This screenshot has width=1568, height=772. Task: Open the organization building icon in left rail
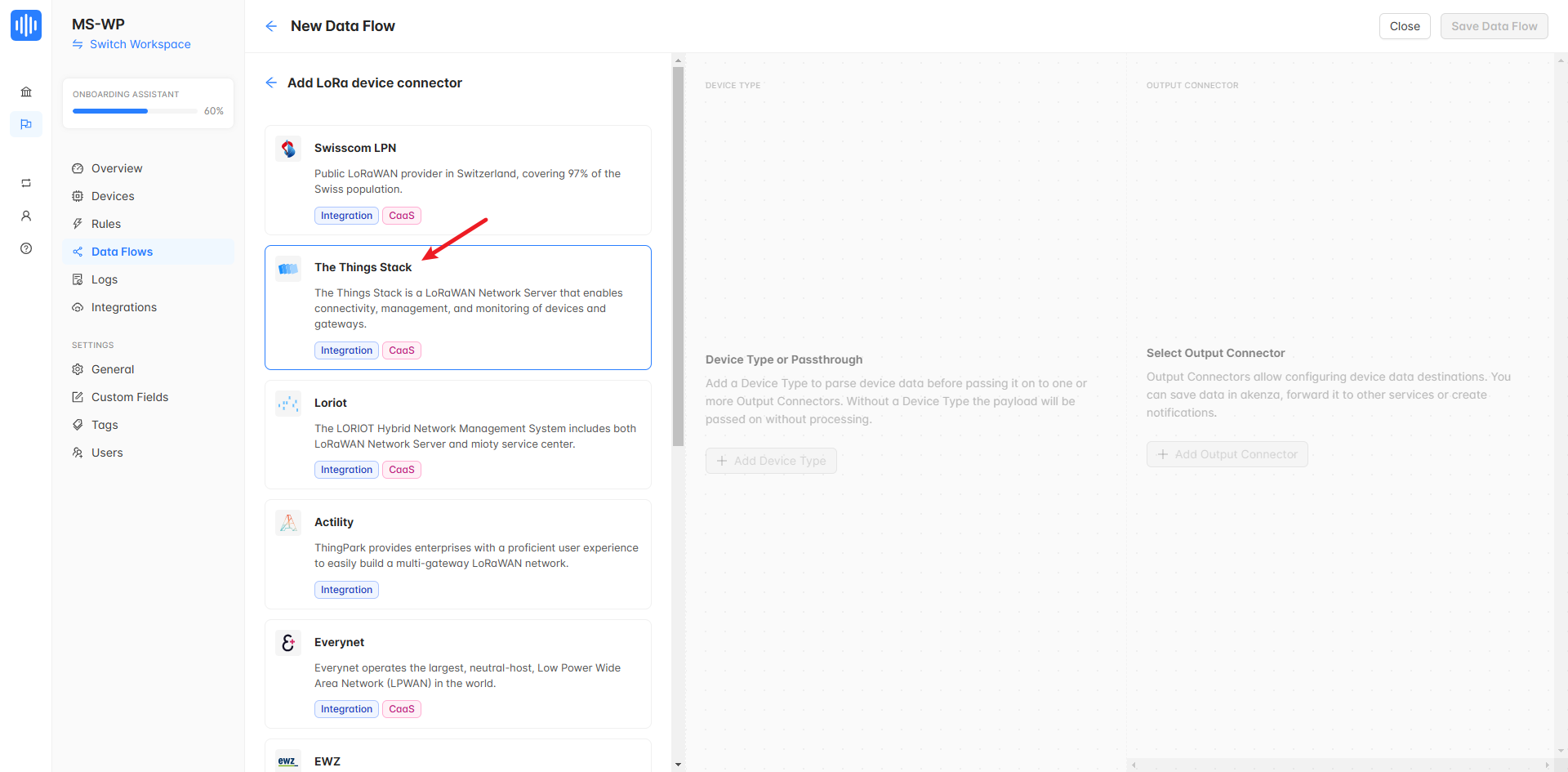[26, 91]
